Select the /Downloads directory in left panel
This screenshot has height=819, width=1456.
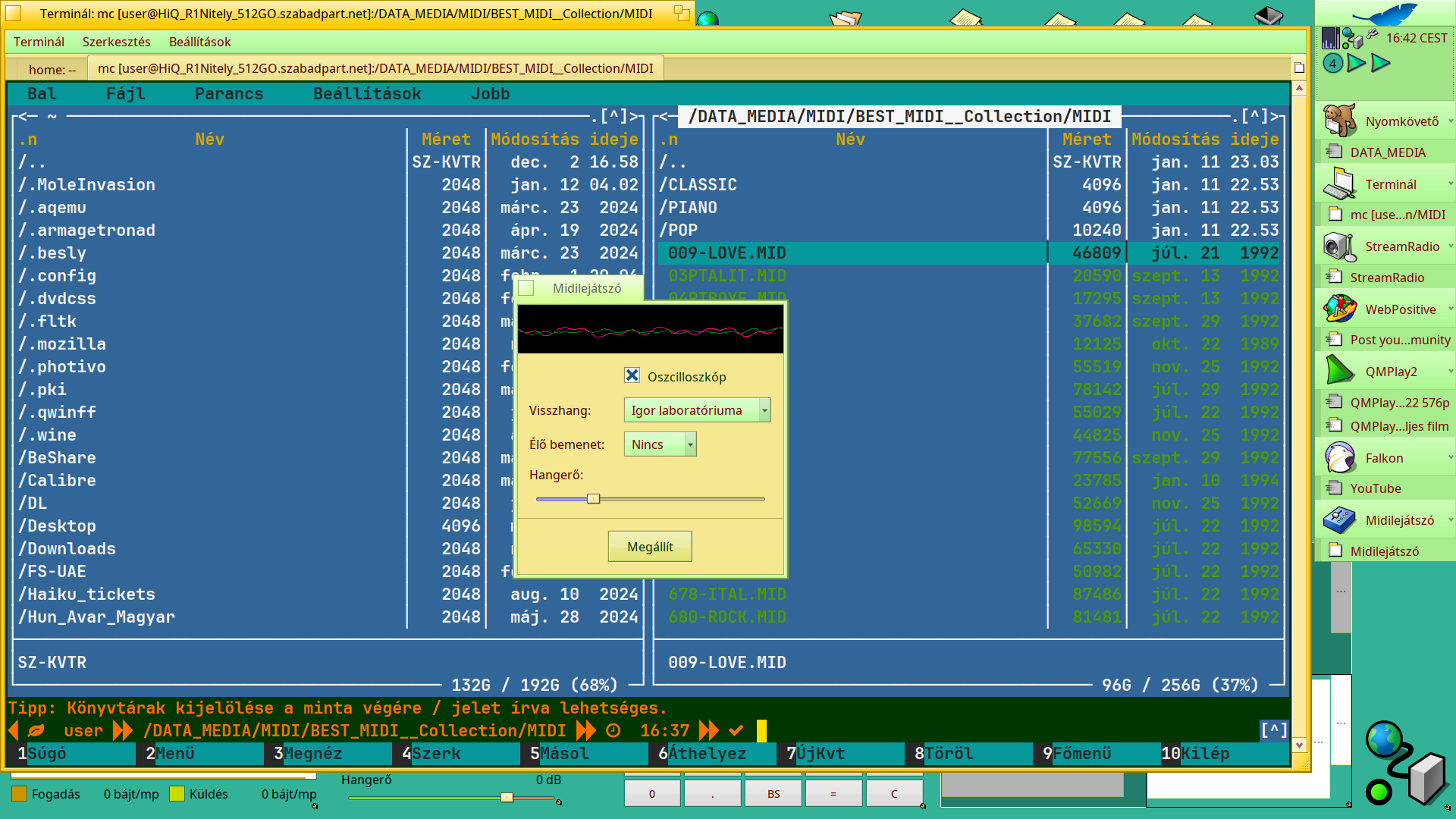tap(328, 548)
